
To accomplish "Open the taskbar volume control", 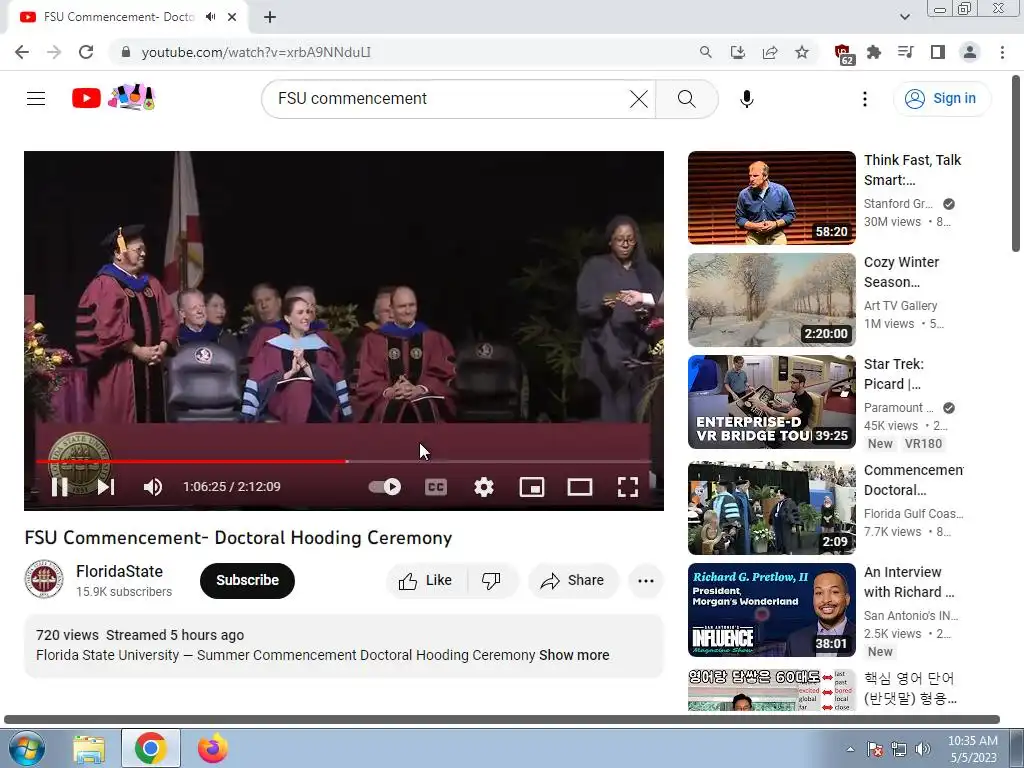I will 923,749.
